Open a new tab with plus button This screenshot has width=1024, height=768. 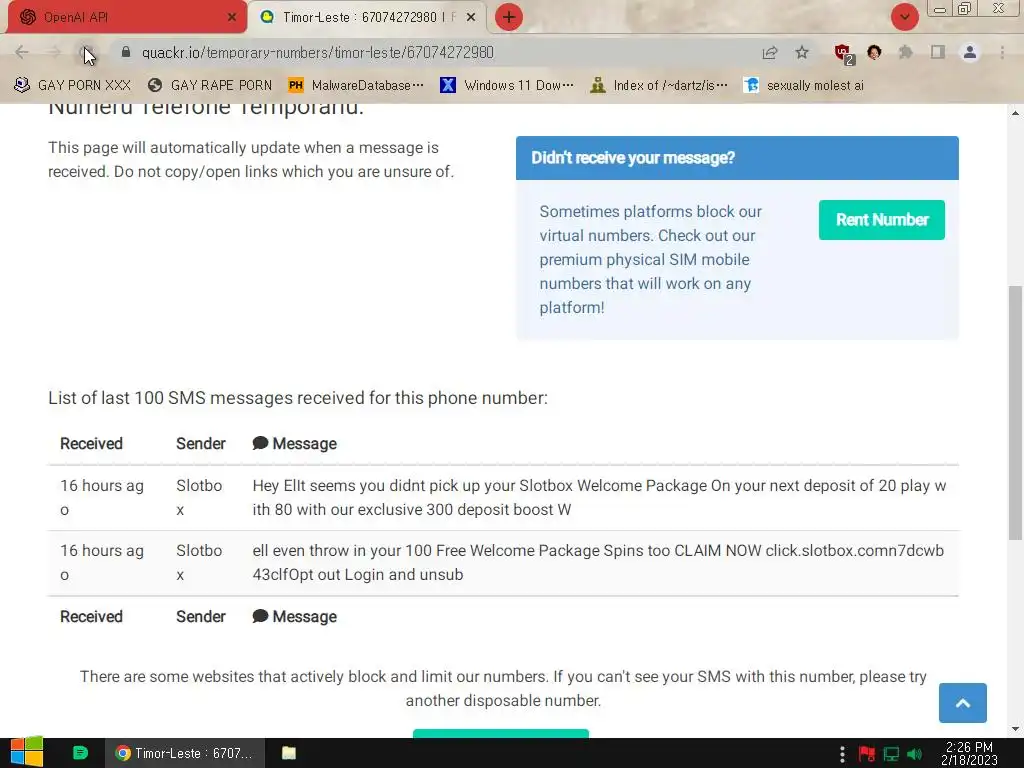(x=509, y=17)
